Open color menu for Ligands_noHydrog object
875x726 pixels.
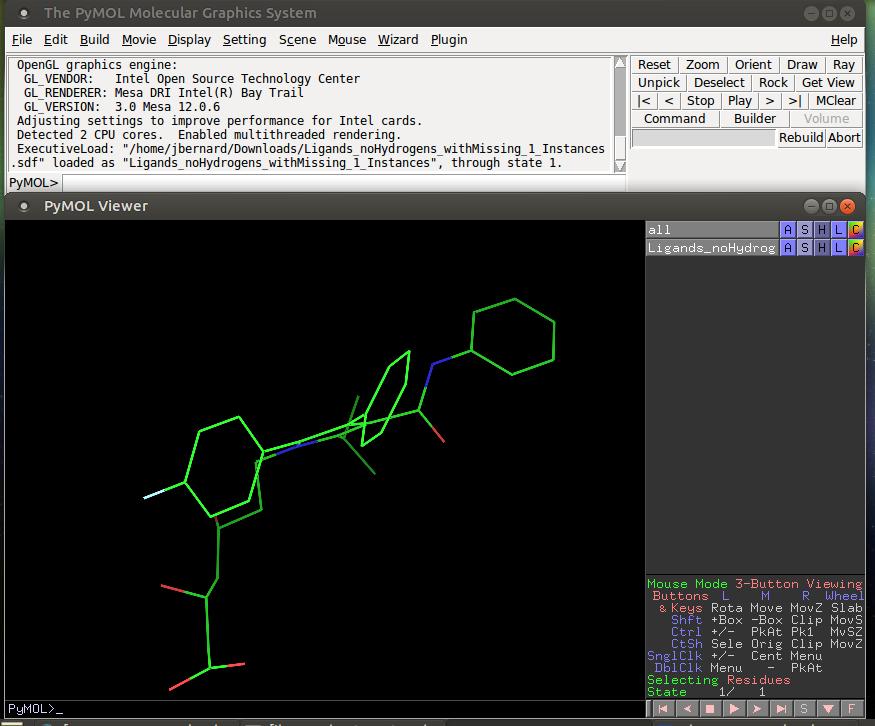(855, 247)
